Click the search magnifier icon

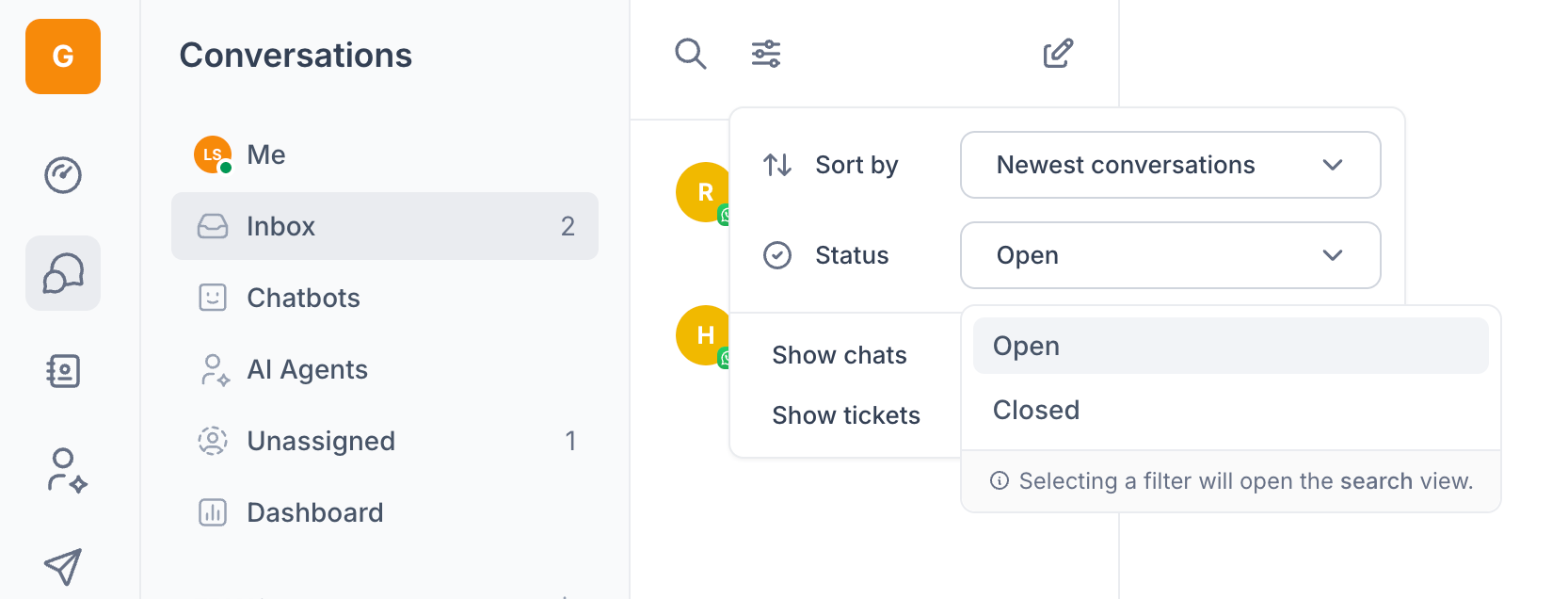(690, 54)
